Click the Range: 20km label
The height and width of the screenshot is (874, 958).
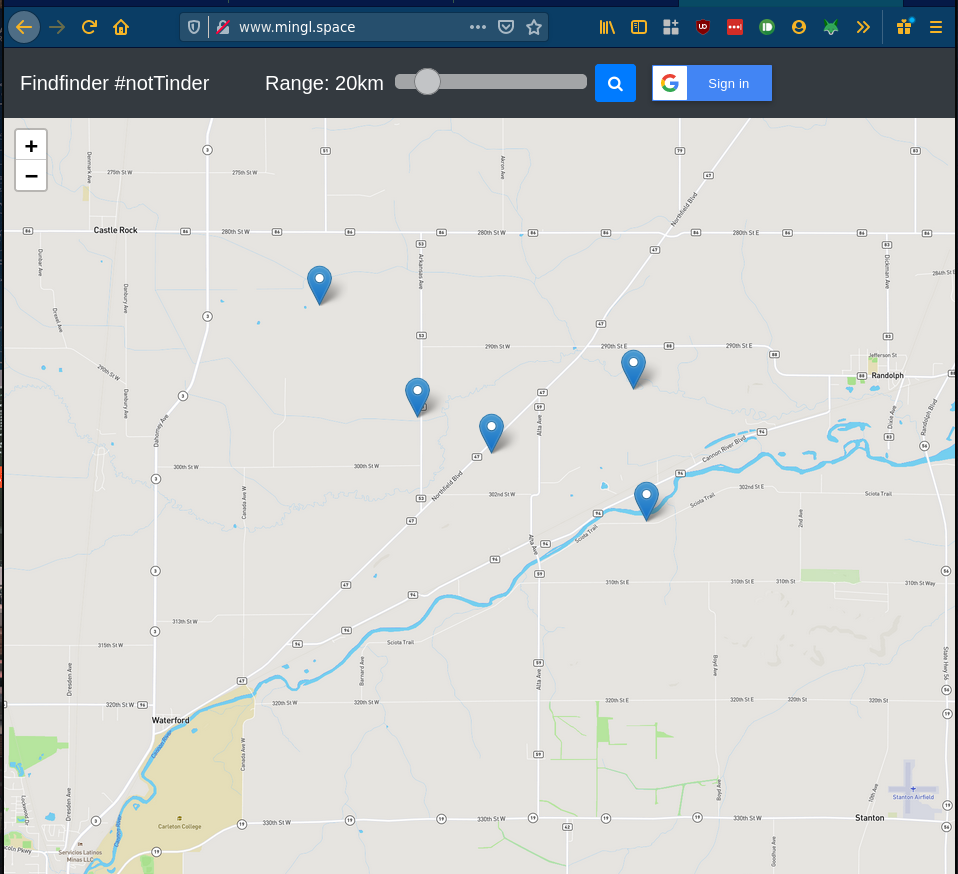(324, 83)
